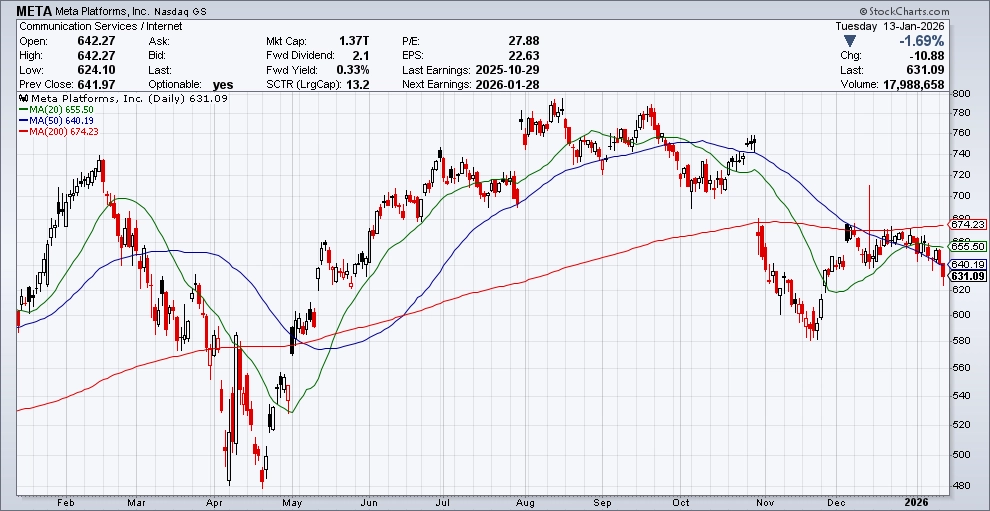The image size is (990, 511).
Task: Click the green MA(20) legend line marker
Action: (22, 110)
